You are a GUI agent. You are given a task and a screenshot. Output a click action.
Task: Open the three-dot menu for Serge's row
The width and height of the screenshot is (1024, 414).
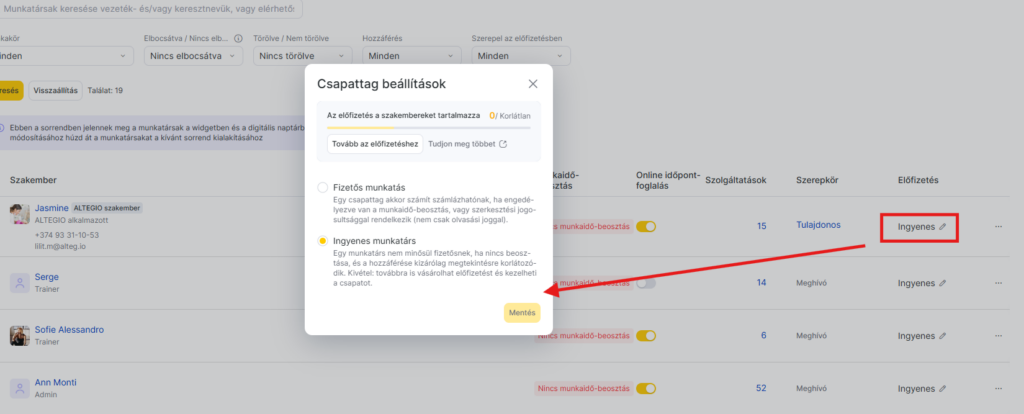(997, 283)
